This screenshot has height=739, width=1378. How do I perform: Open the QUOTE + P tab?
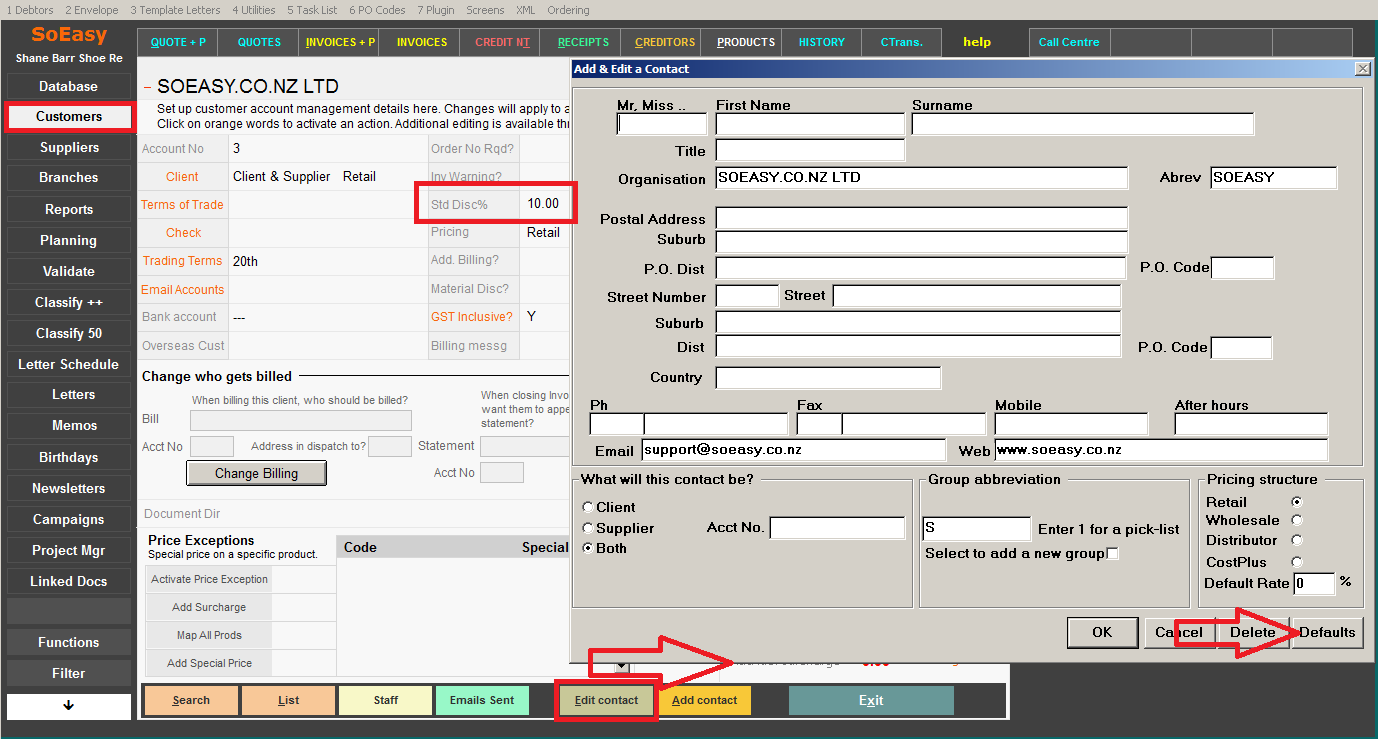point(178,42)
